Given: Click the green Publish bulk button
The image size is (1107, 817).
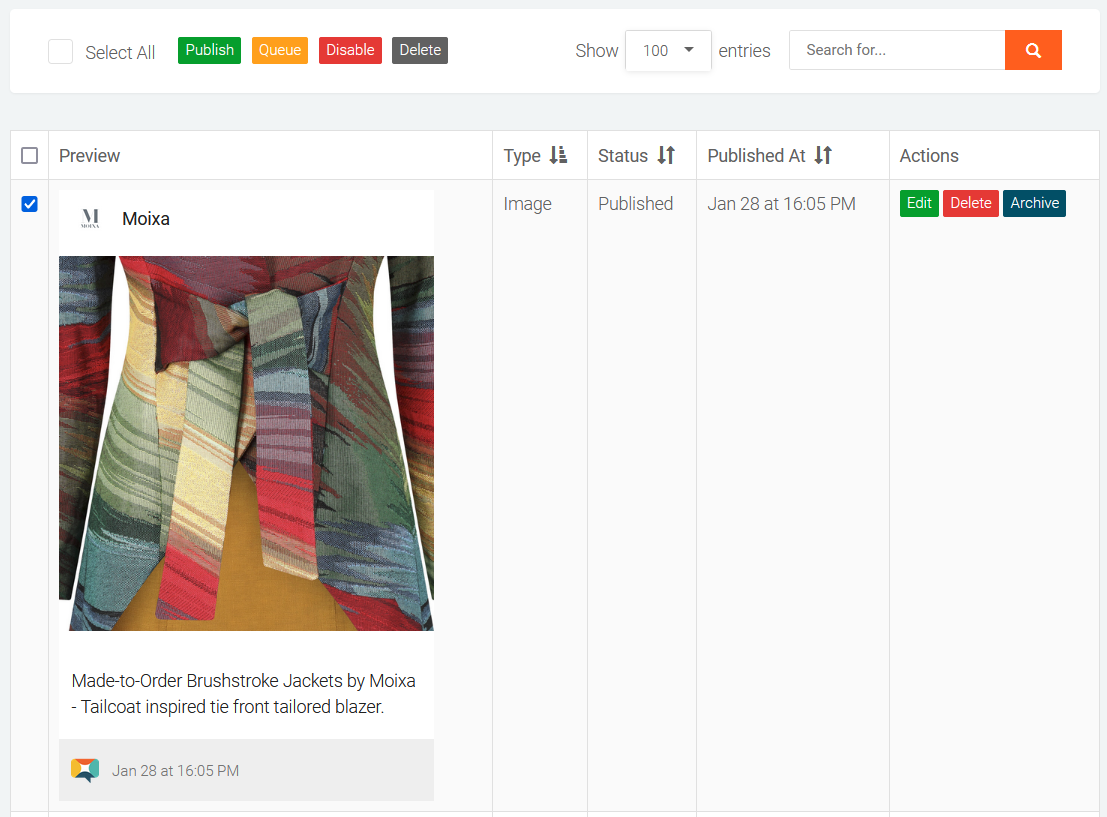Looking at the screenshot, I should pos(209,50).
